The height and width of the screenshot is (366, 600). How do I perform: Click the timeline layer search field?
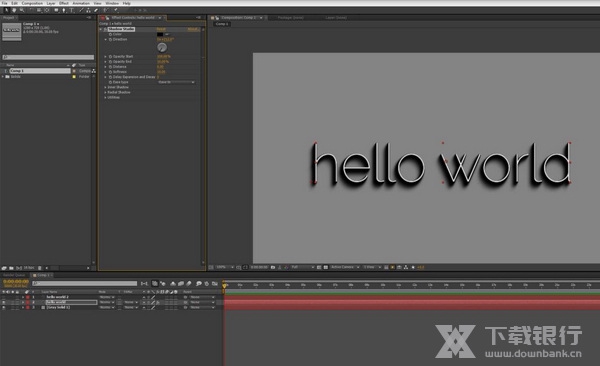click(x=85, y=283)
